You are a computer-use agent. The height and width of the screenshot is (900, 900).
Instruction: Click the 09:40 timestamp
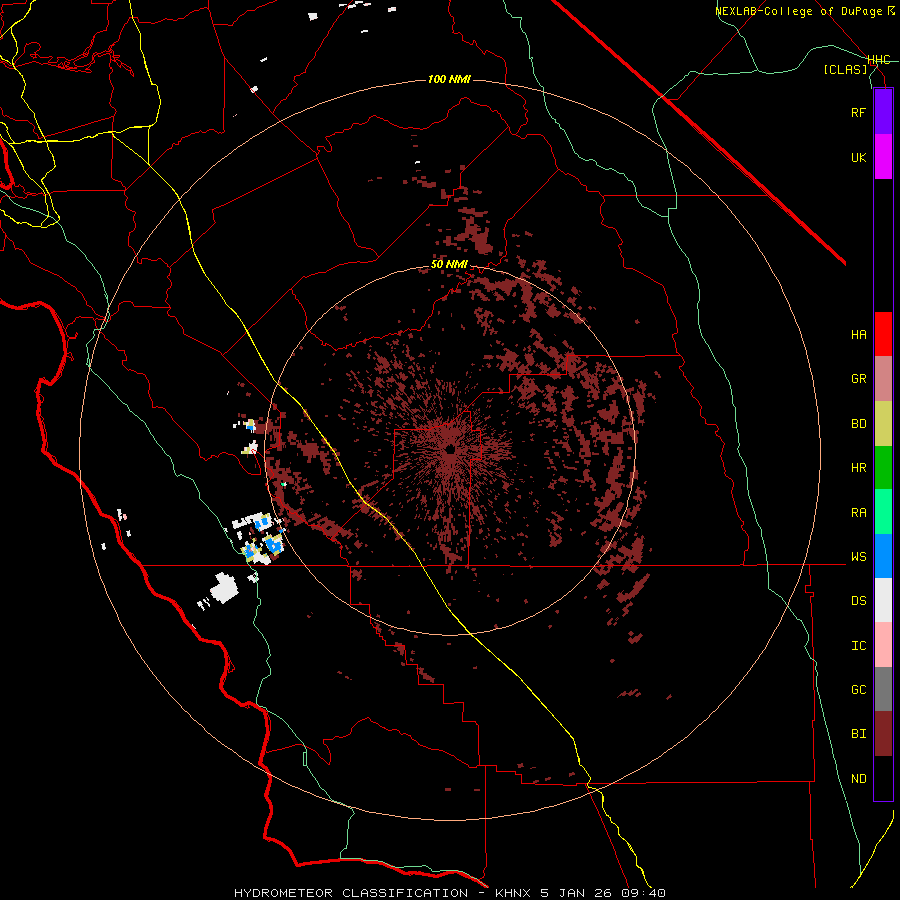643,893
